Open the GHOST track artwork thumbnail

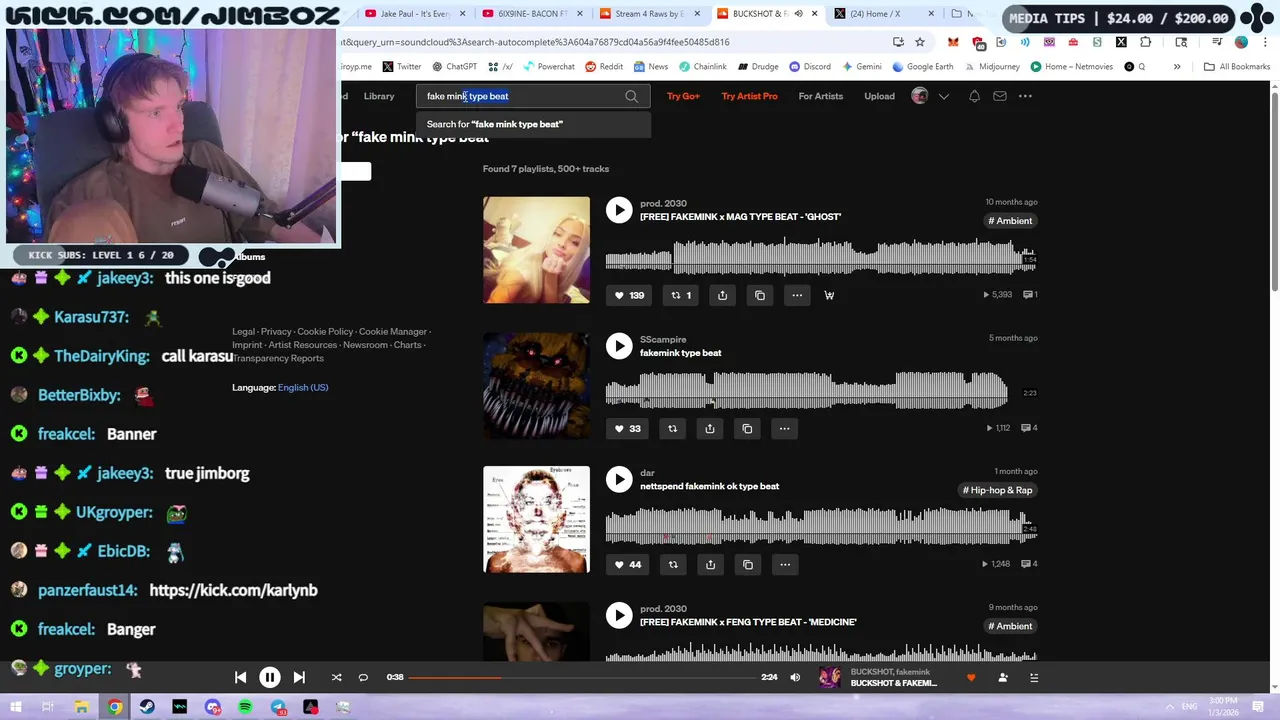pos(536,250)
